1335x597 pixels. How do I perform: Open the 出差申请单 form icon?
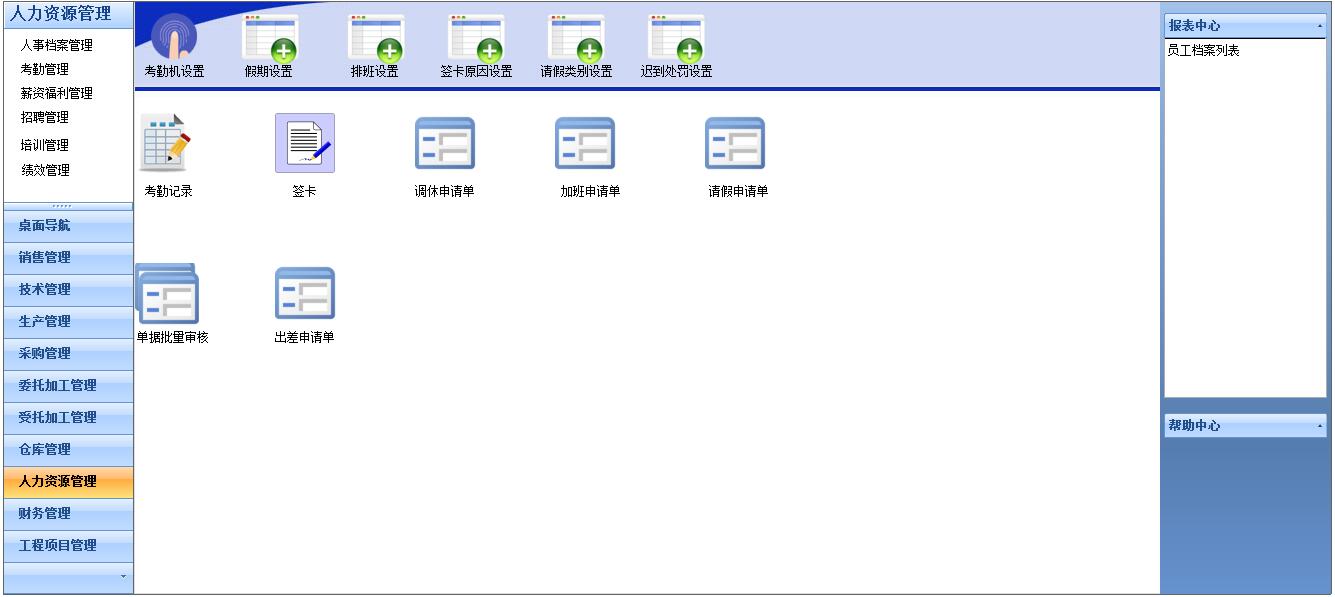point(304,293)
